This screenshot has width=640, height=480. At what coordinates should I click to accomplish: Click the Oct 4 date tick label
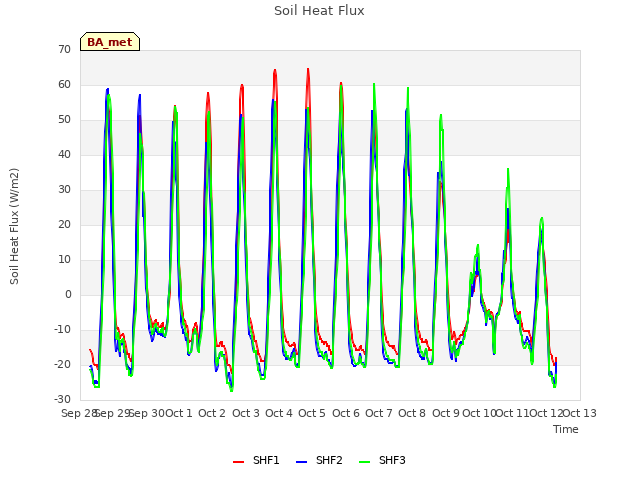tap(279, 413)
